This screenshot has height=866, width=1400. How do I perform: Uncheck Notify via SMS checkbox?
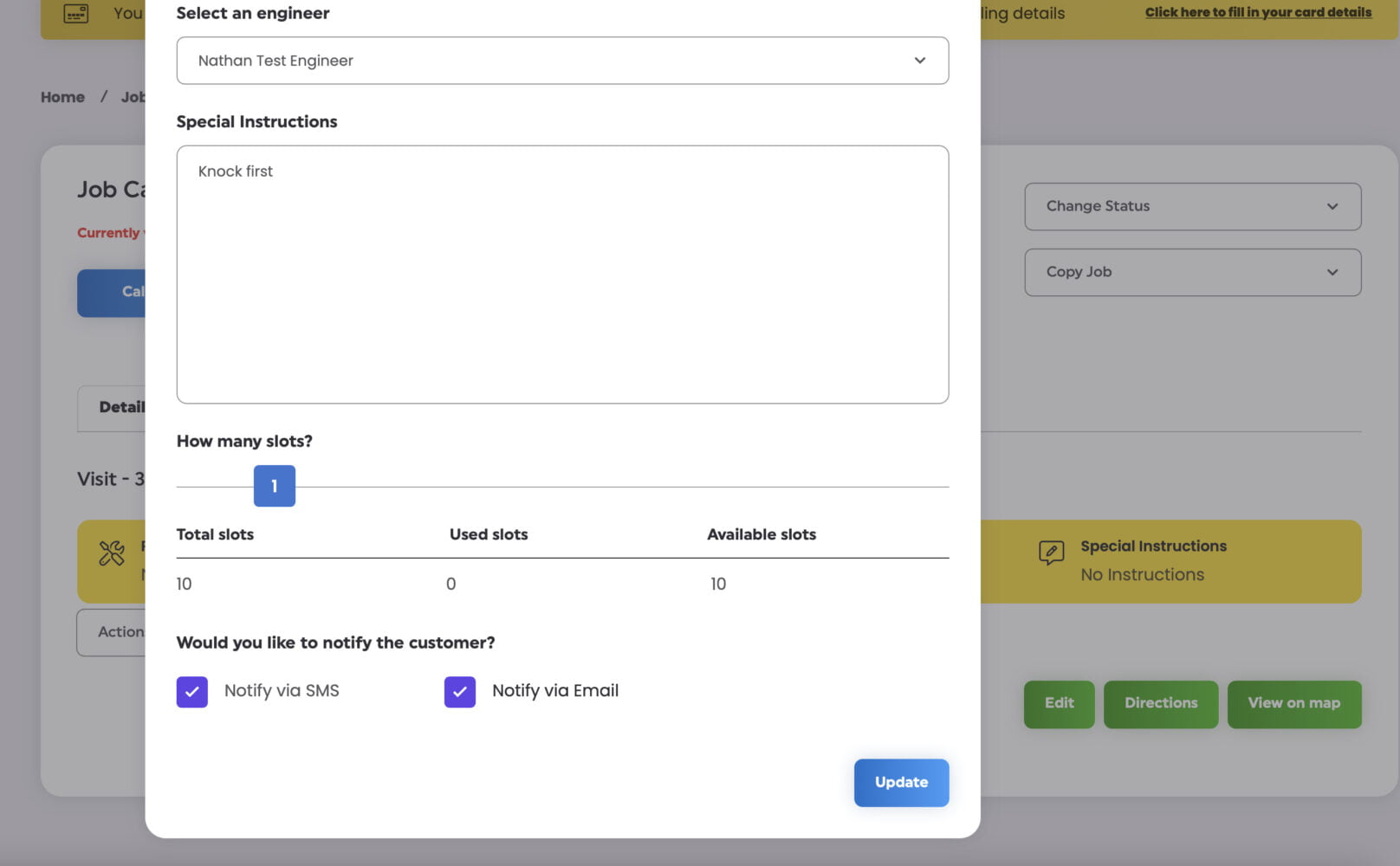point(192,692)
